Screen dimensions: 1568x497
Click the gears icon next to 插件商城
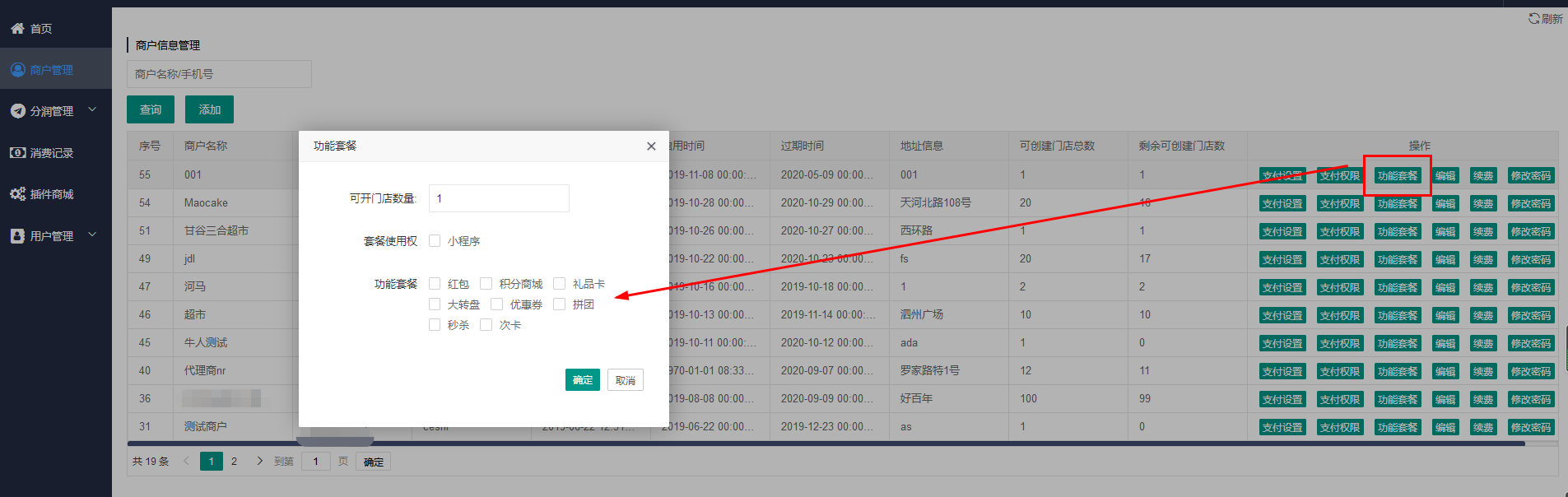click(x=17, y=194)
